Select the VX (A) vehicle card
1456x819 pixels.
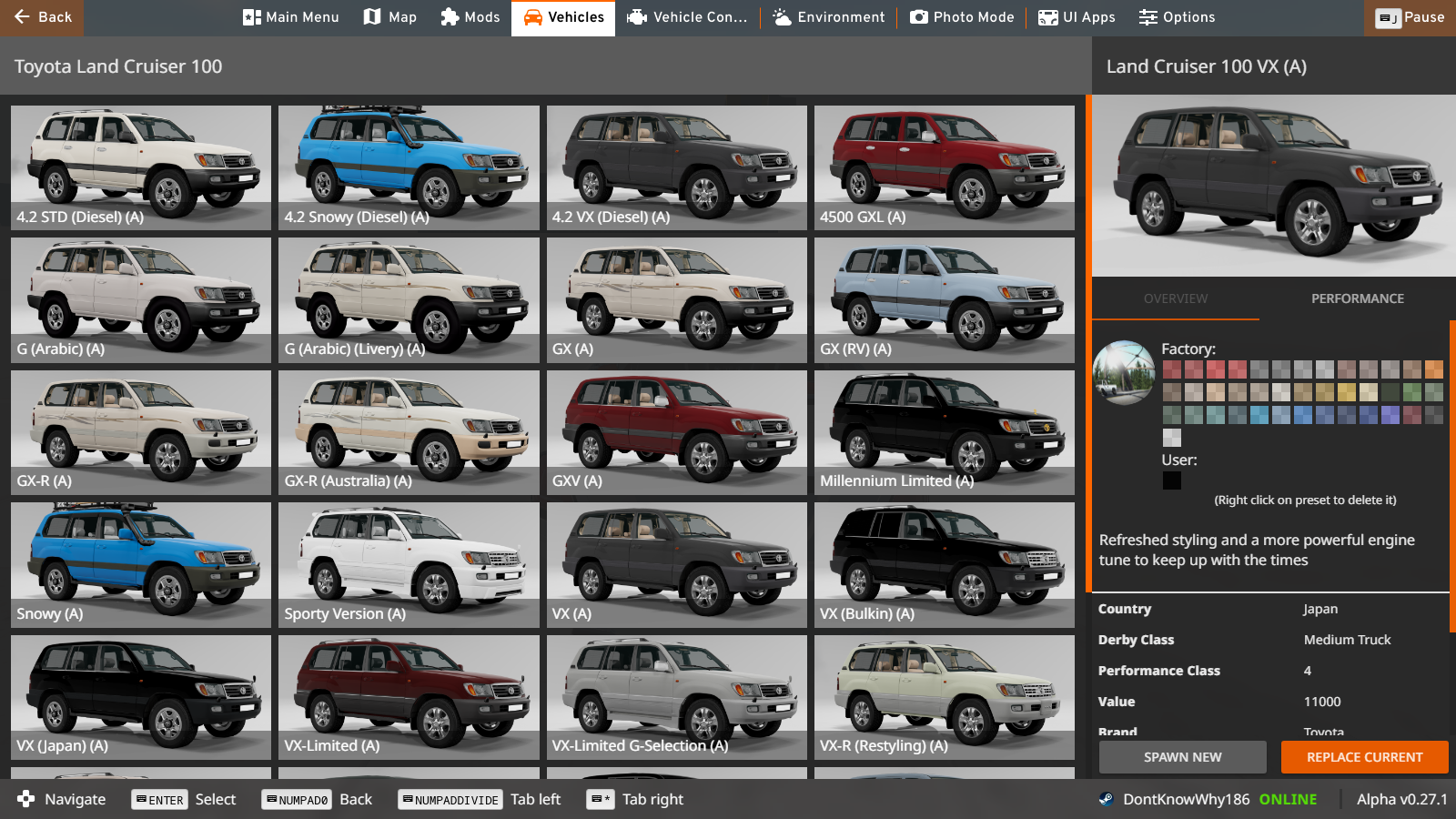(677, 564)
